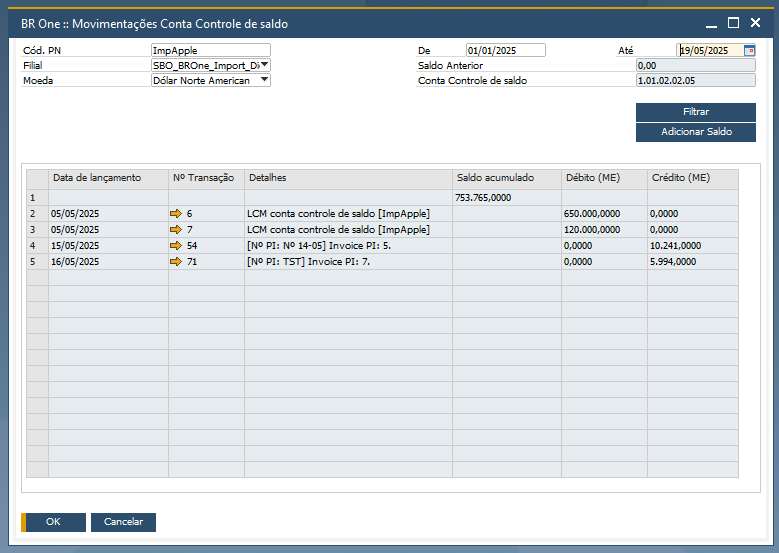Open link arrow for transaction 7
The width and height of the screenshot is (779, 553).
176,230
